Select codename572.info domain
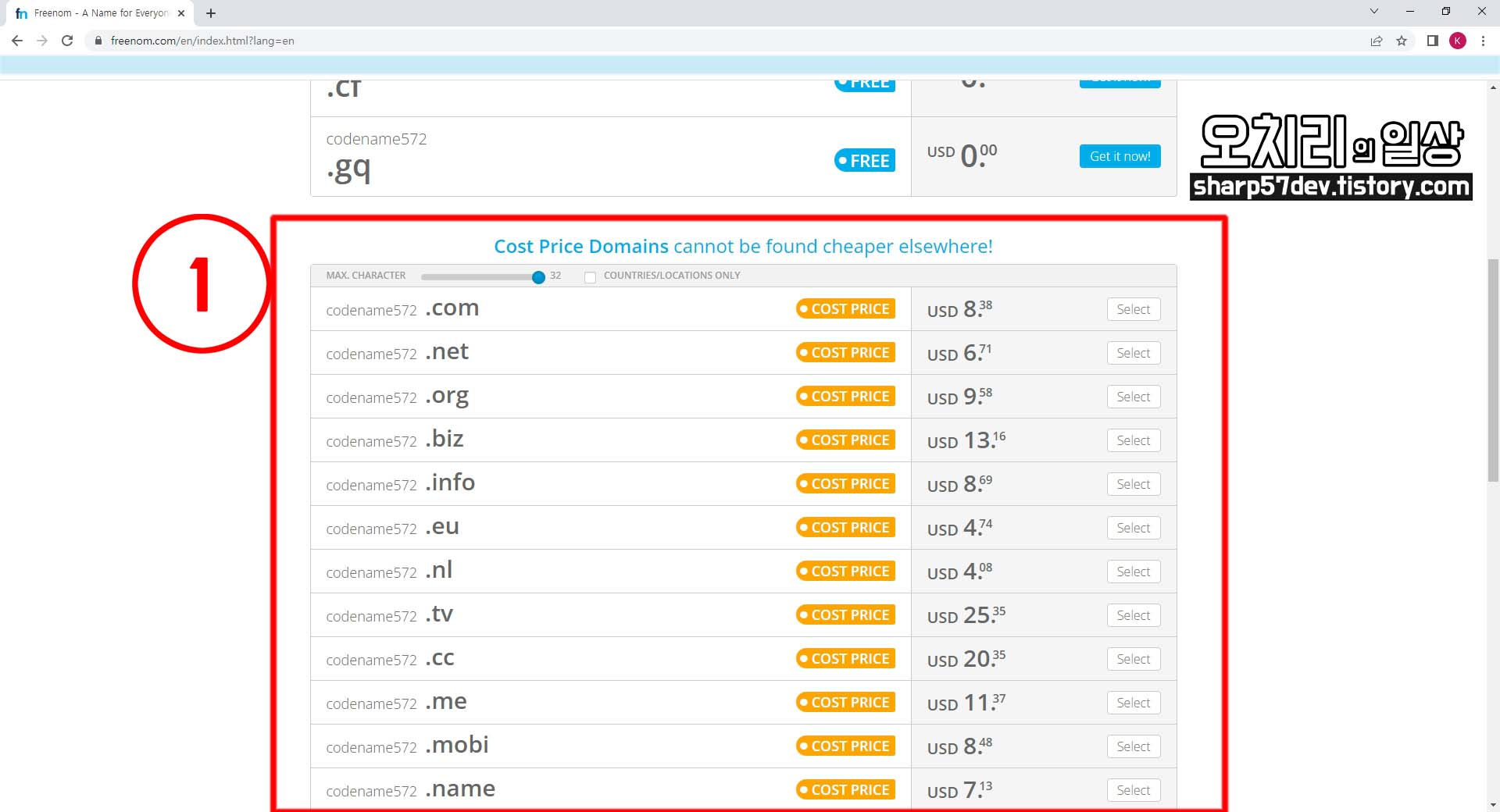 (x=1133, y=484)
